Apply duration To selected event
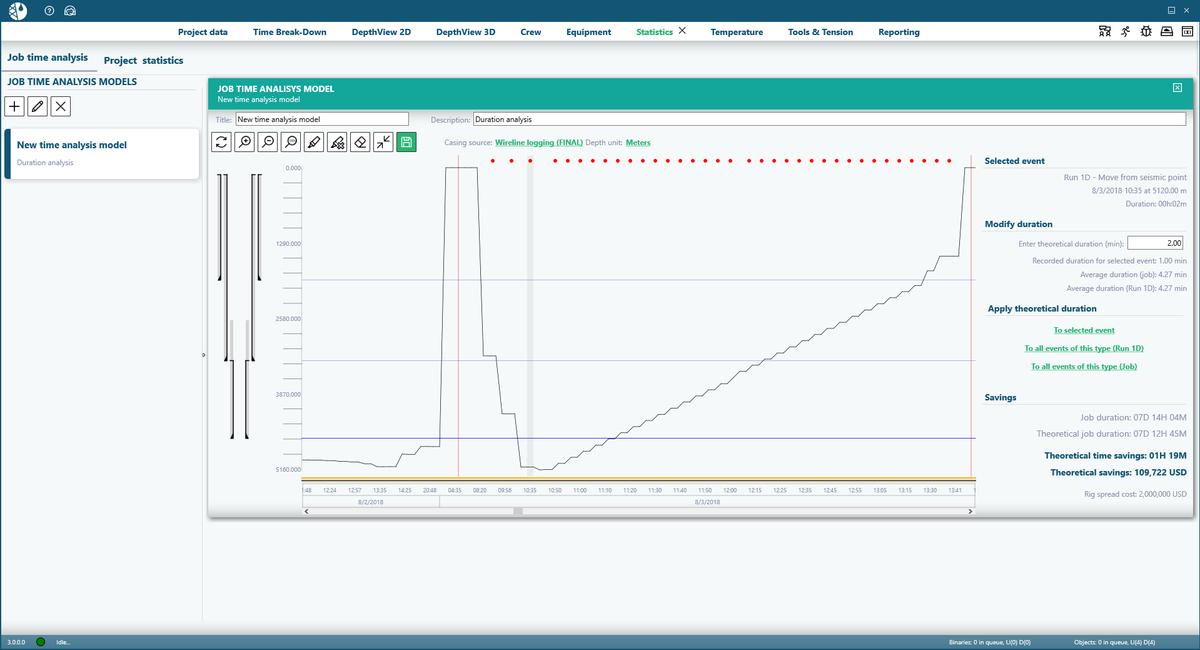This screenshot has height=650, width=1200. pyautogui.click(x=1084, y=330)
